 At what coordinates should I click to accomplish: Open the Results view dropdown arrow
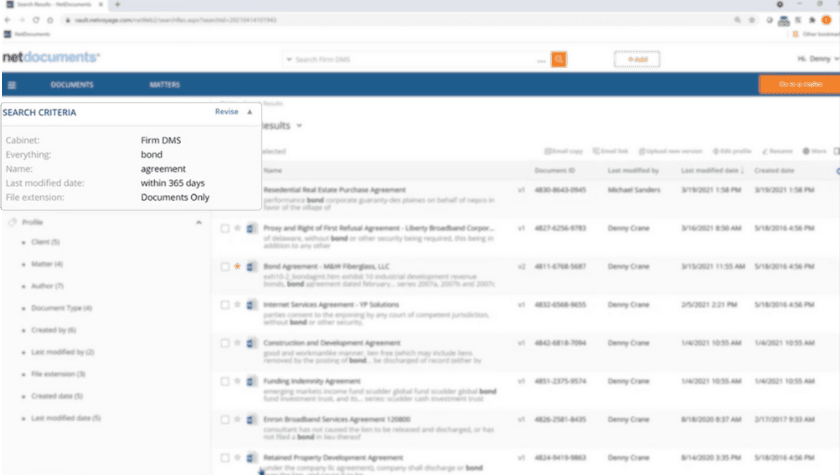point(299,126)
